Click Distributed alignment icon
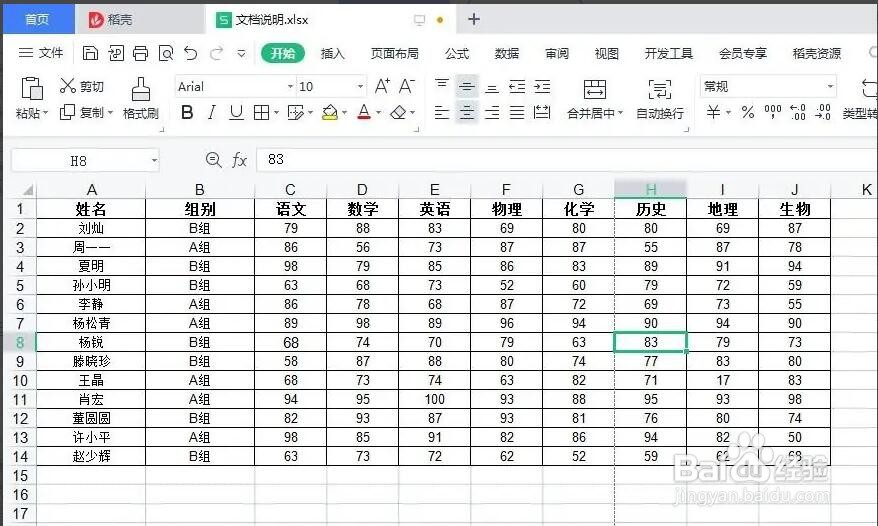 point(542,113)
